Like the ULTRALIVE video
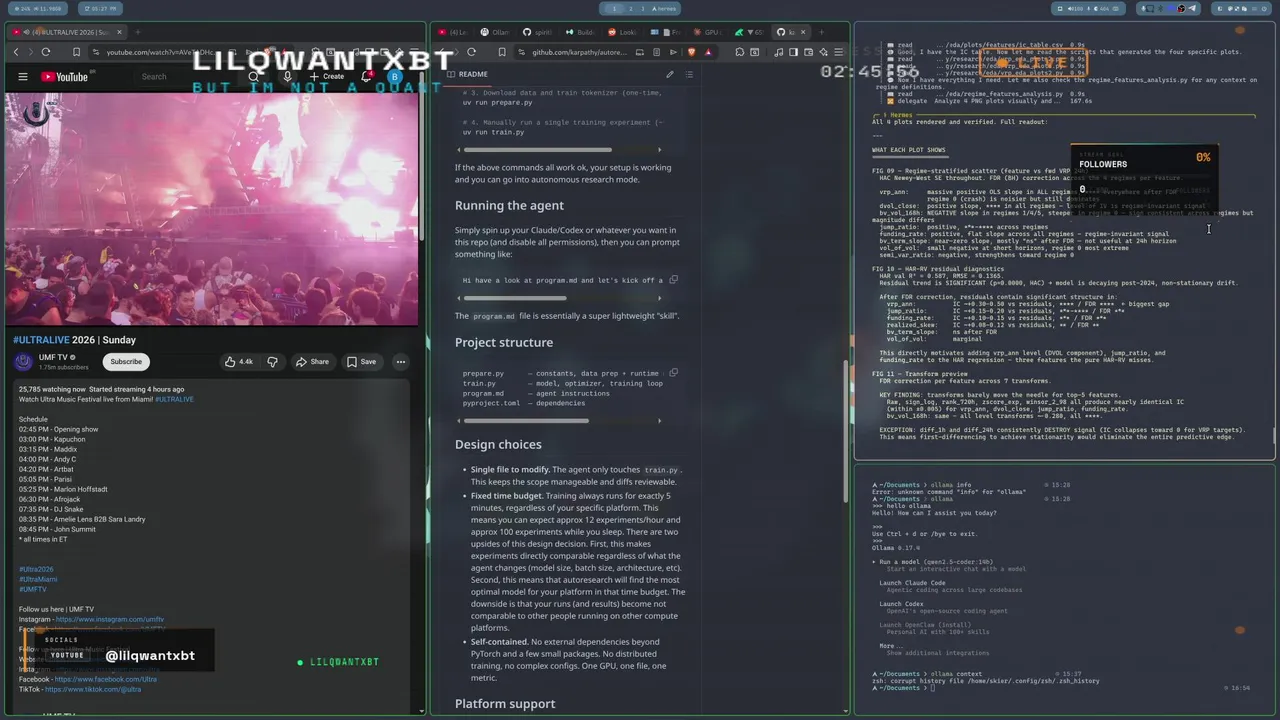Image resolution: width=1280 pixels, height=720 pixels. coord(239,362)
